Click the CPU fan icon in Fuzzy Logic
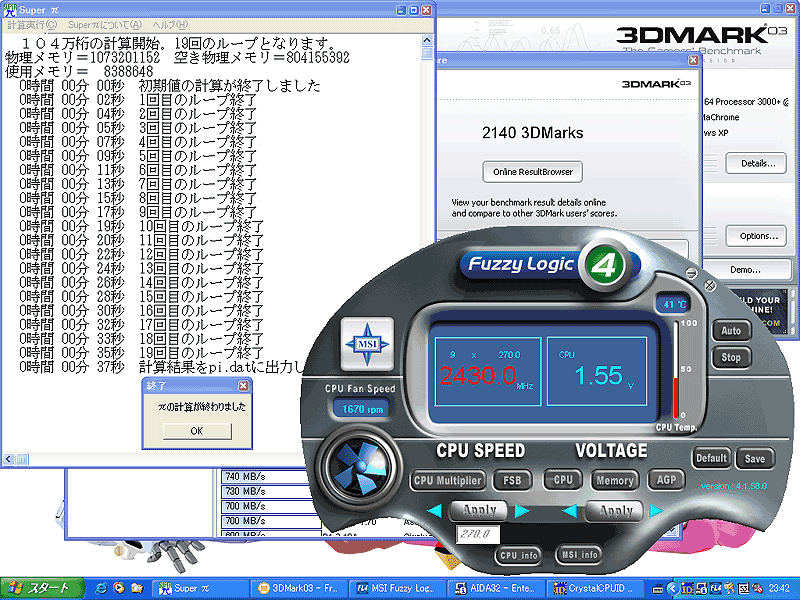Viewport: 800px width, 600px height. [361, 467]
